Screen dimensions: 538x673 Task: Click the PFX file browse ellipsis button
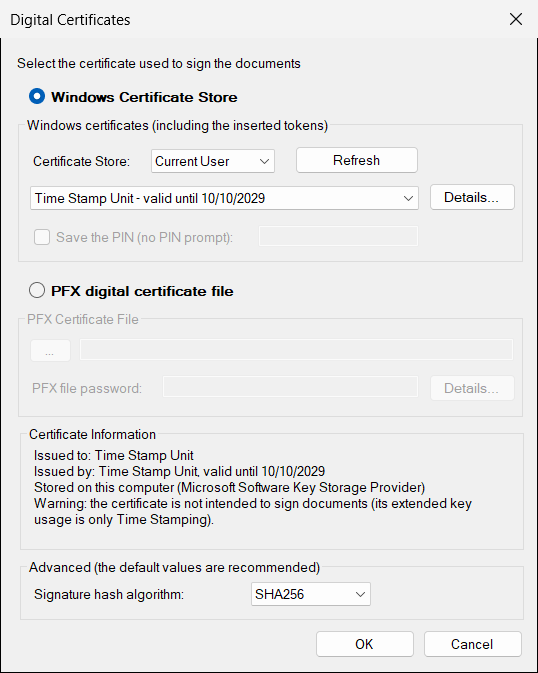50,351
